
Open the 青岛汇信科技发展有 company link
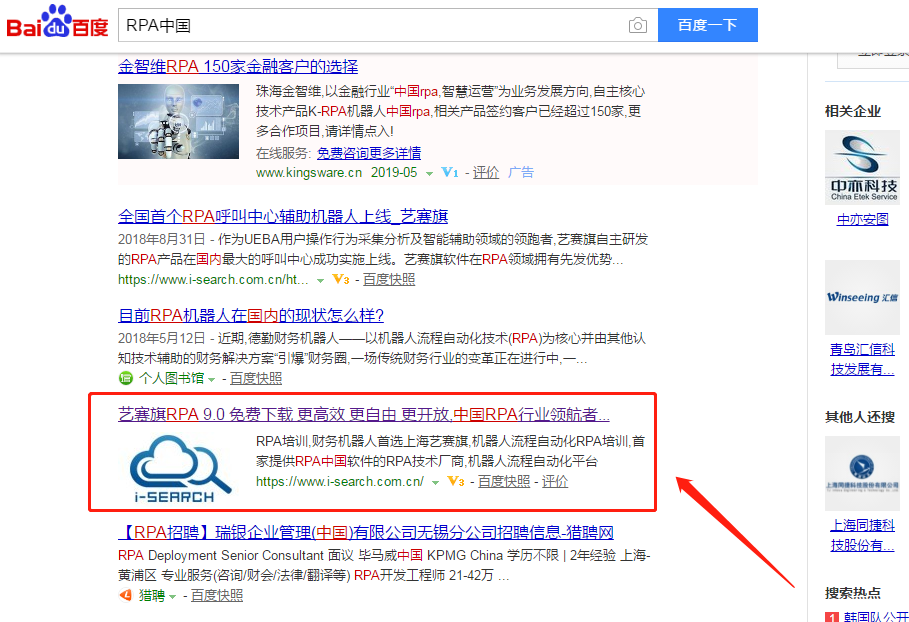click(863, 359)
